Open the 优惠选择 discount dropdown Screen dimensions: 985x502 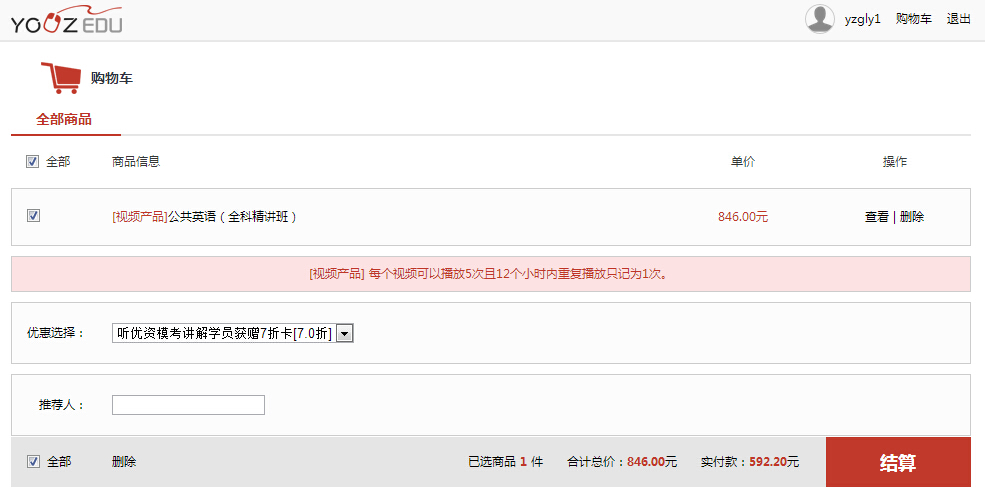[232, 333]
